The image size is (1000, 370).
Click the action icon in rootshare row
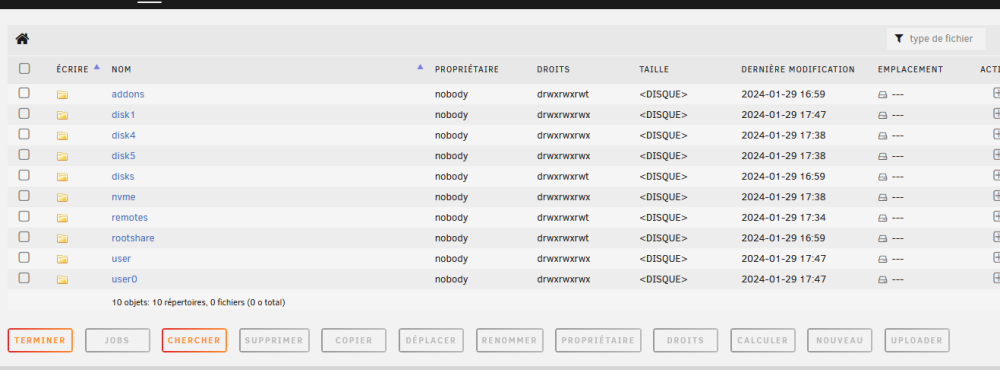tap(996, 237)
